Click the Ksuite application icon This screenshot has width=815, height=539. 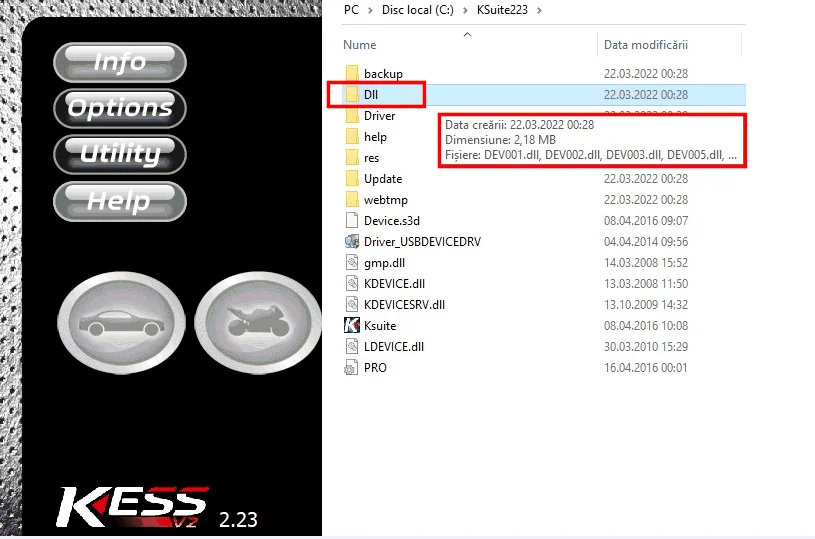(x=352, y=325)
